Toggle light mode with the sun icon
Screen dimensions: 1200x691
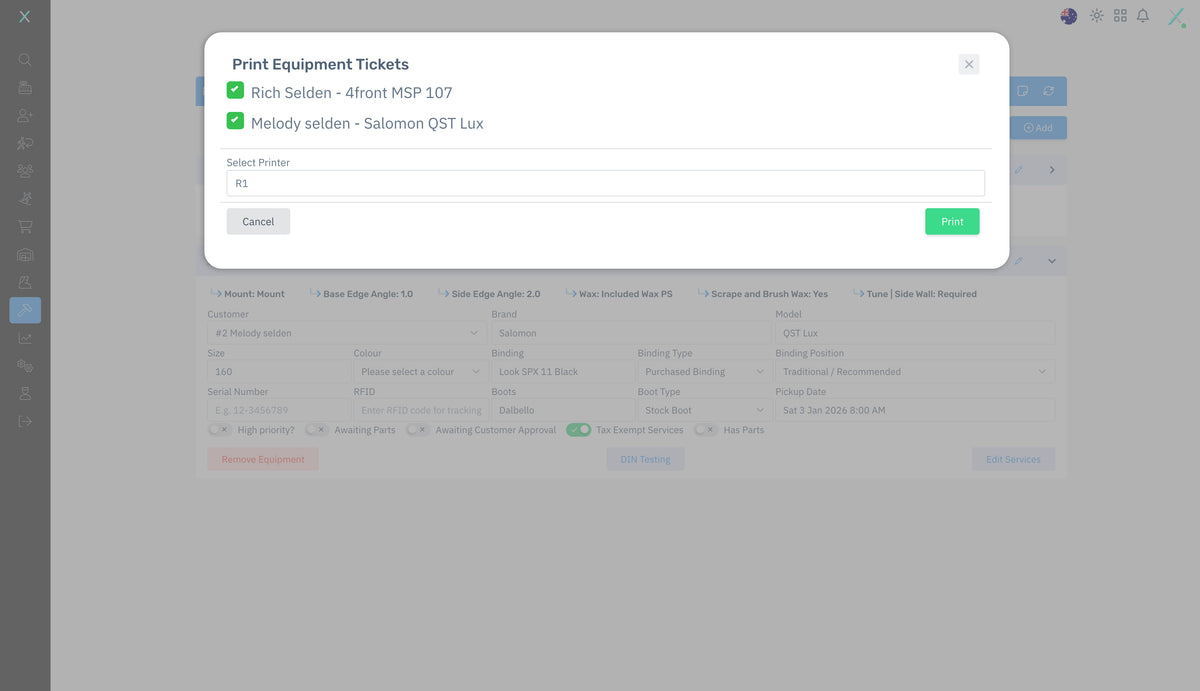[1097, 16]
